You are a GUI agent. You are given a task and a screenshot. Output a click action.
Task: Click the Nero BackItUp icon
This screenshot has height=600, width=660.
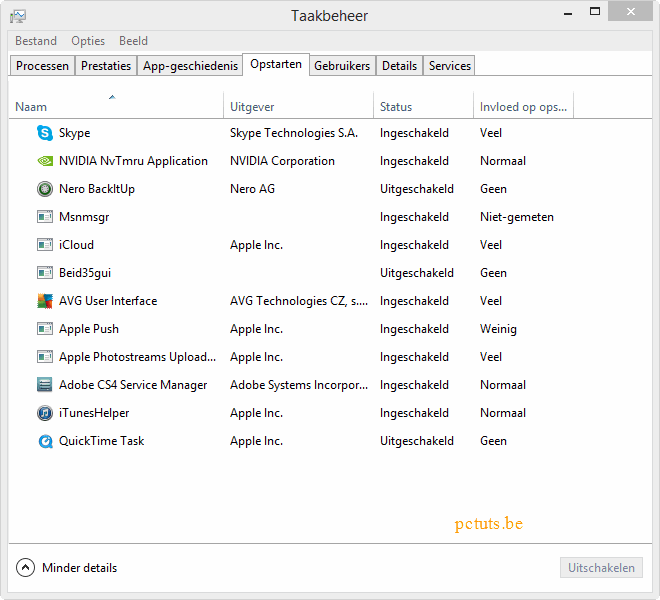[44, 189]
